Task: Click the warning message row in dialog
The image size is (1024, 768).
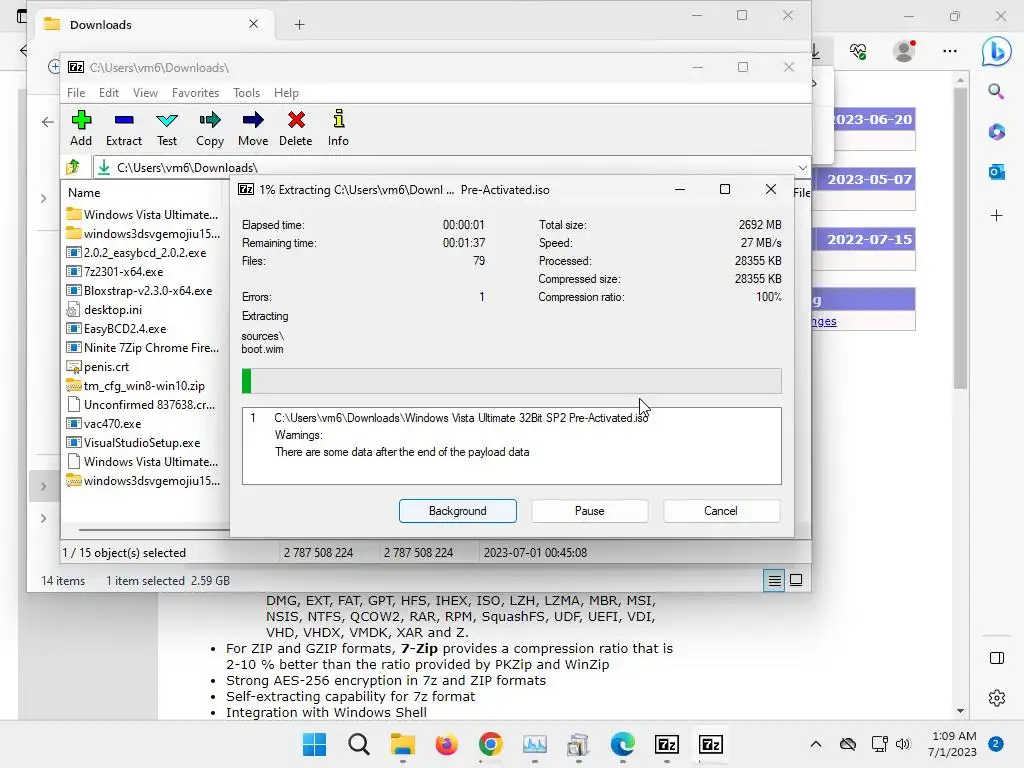Action: (402, 452)
